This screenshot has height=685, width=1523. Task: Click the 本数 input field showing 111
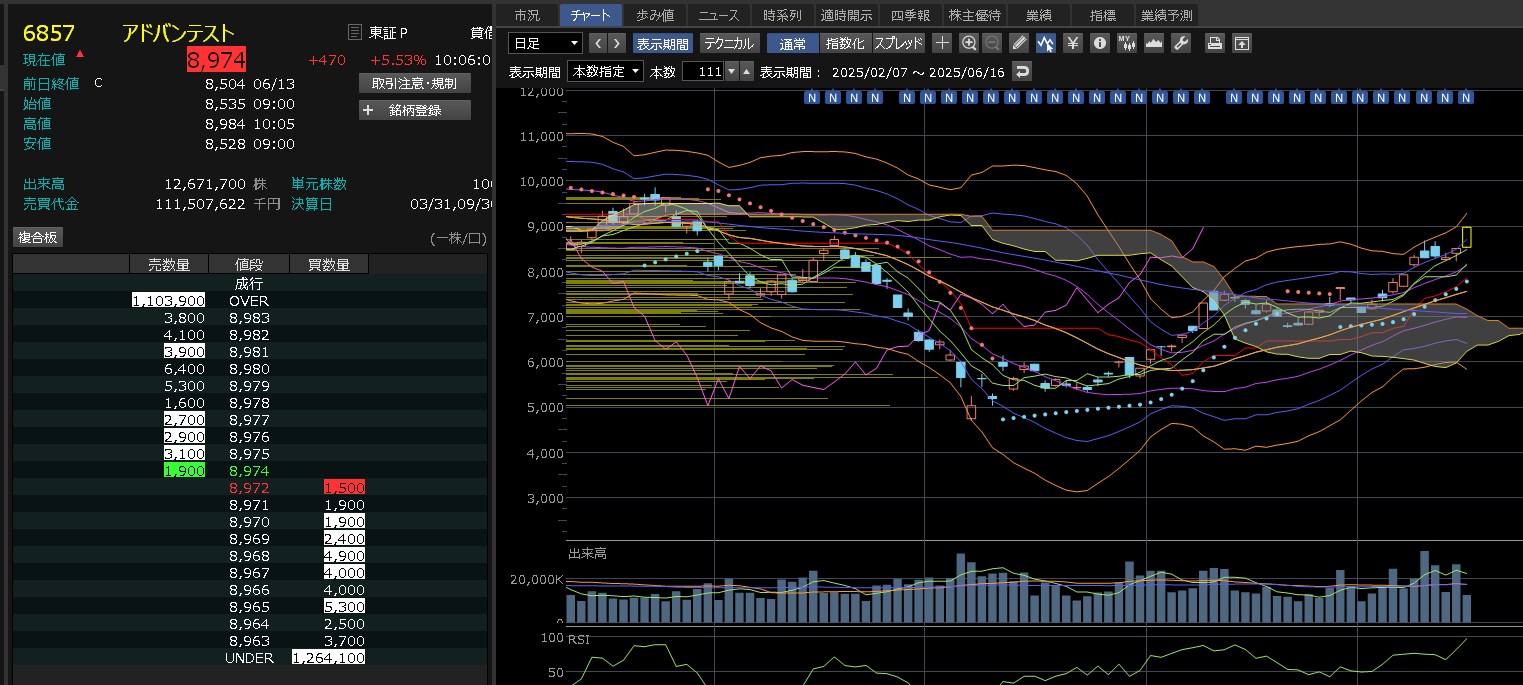[702, 72]
